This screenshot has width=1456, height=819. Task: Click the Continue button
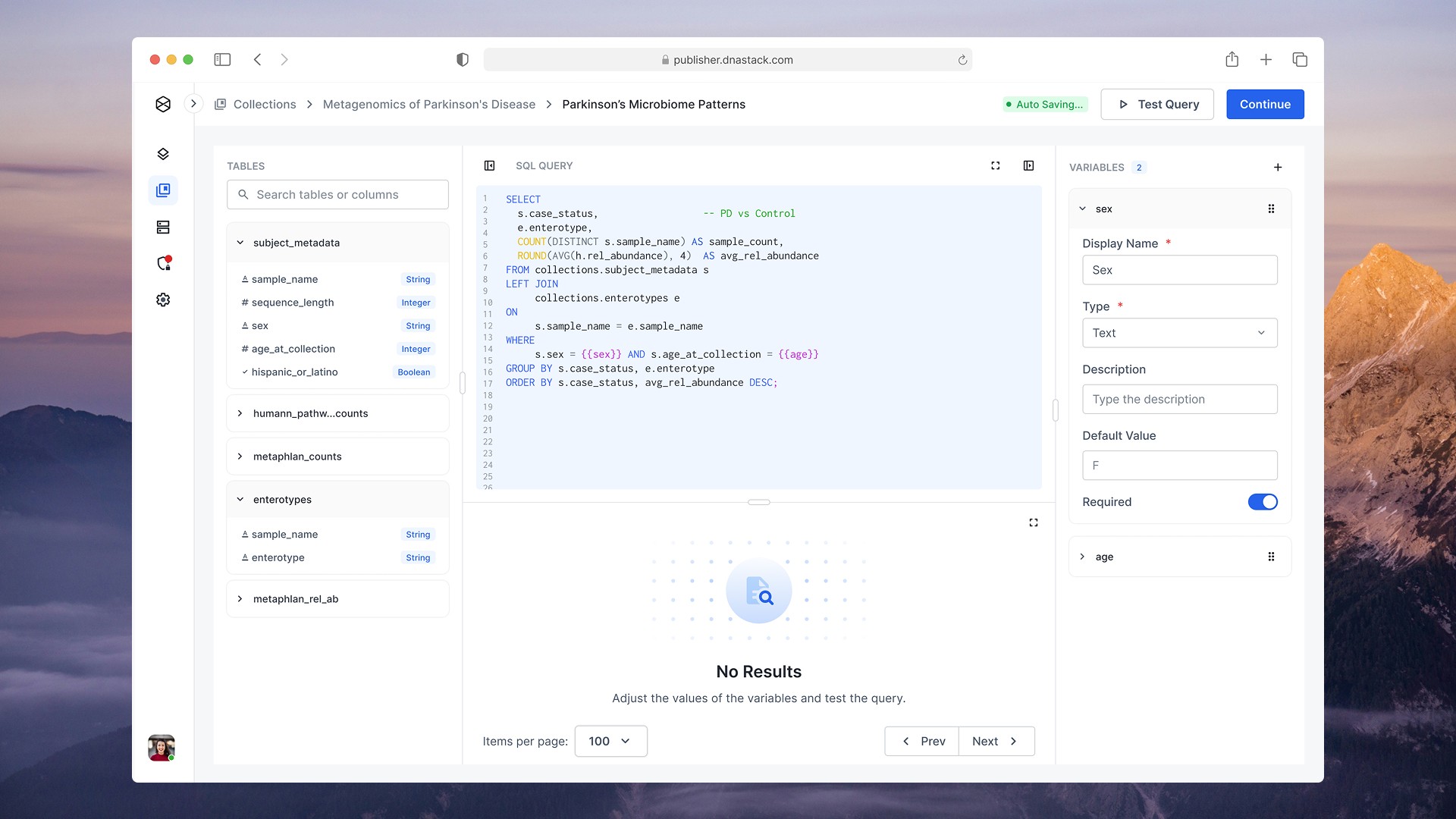click(x=1265, y=104)
